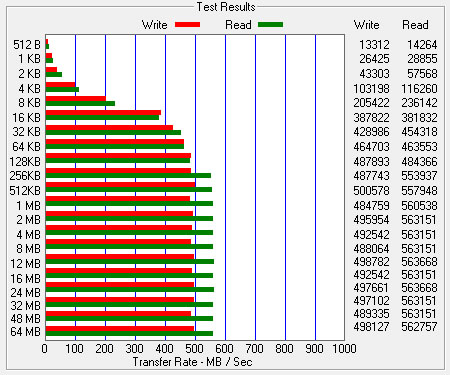
Task: Select the 512 B row label
Action: pos(27,44)
